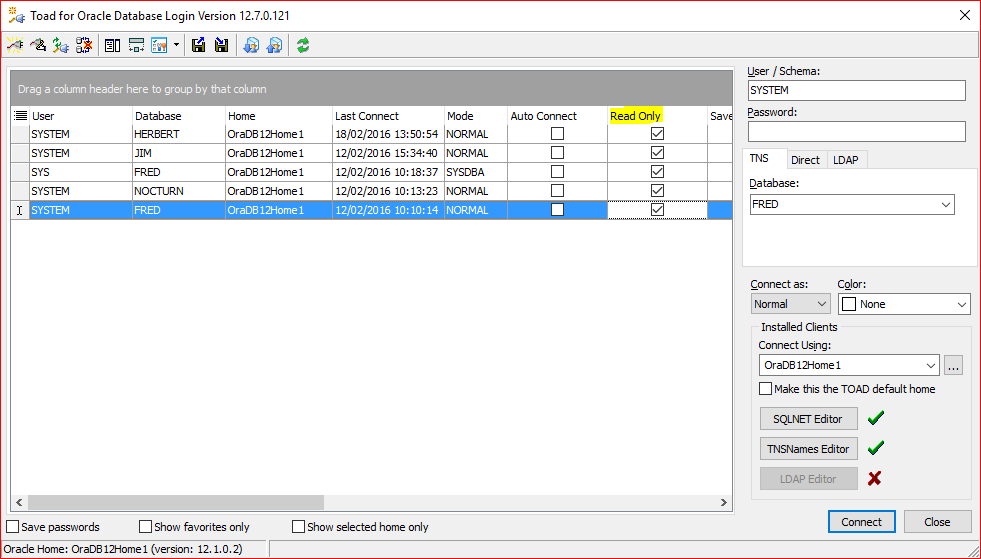Click the export connections floppy icon
Screen dimensions: 981x559
pos(199,45)
